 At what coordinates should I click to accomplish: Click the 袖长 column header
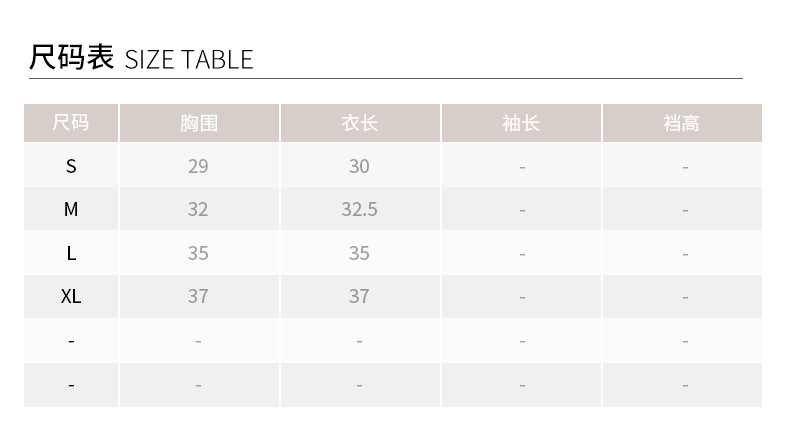click(x=521, y=123)
